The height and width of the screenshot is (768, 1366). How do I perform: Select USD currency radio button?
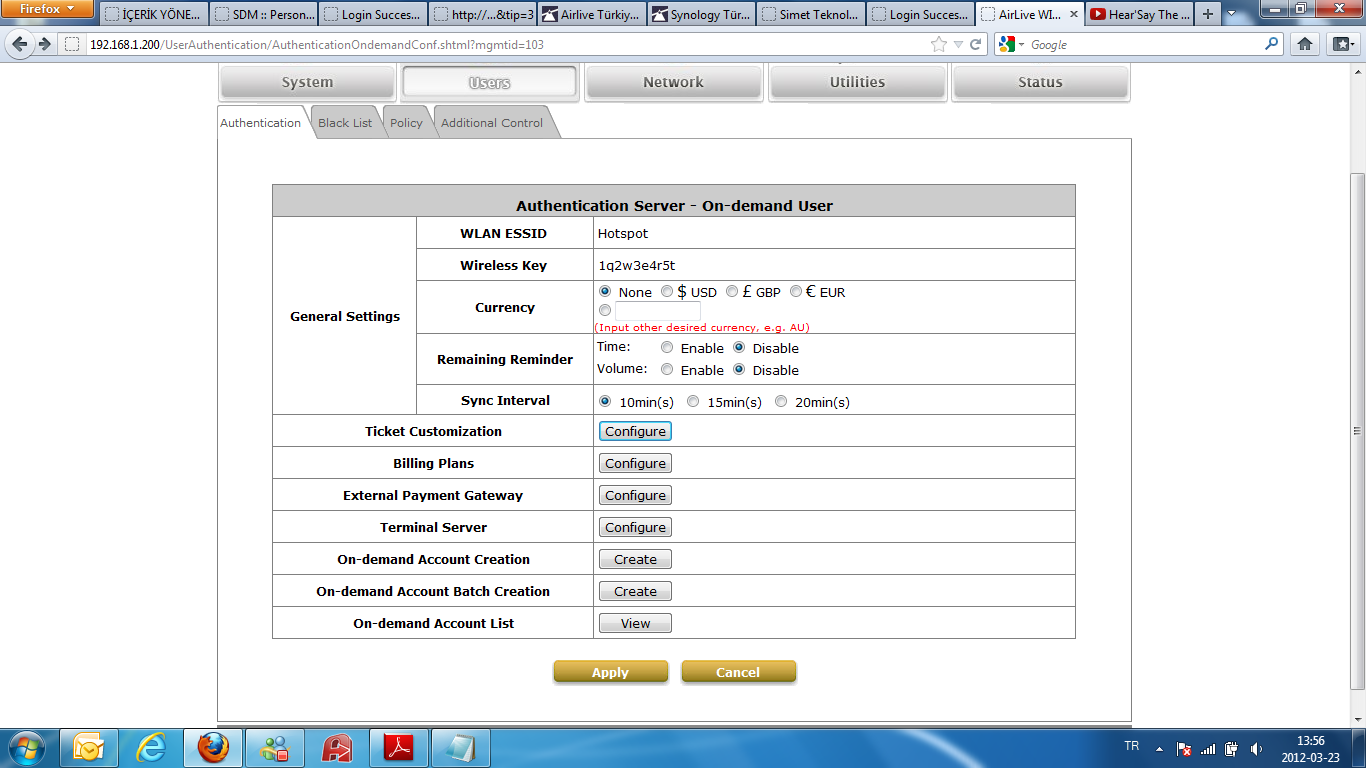[667, 292]
